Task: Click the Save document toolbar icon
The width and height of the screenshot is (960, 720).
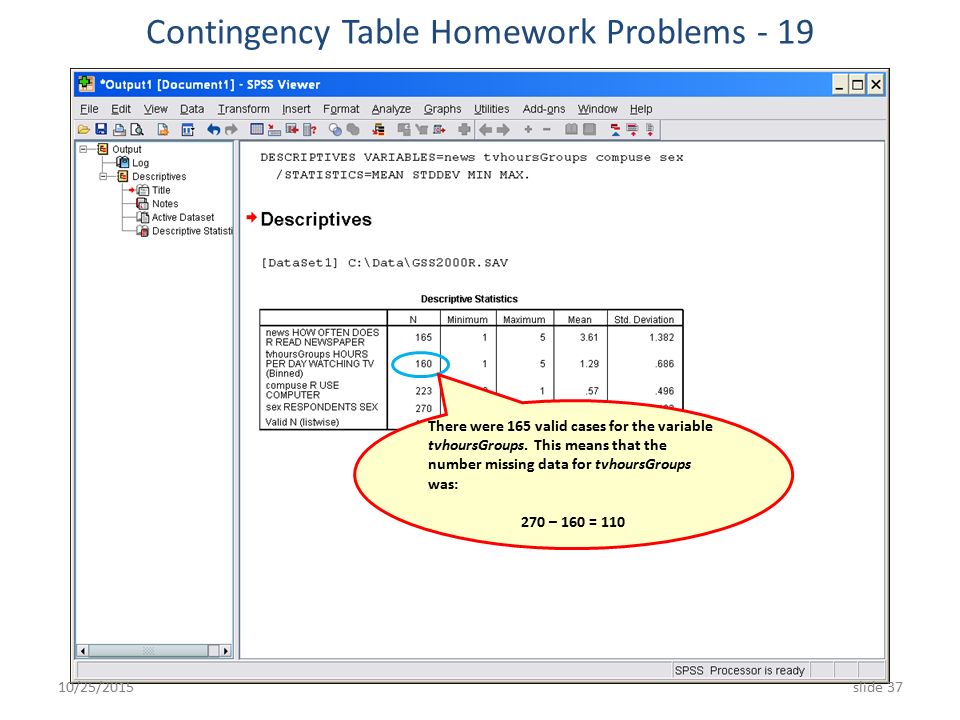Action: pyautogui.click(x=102, y=129)
